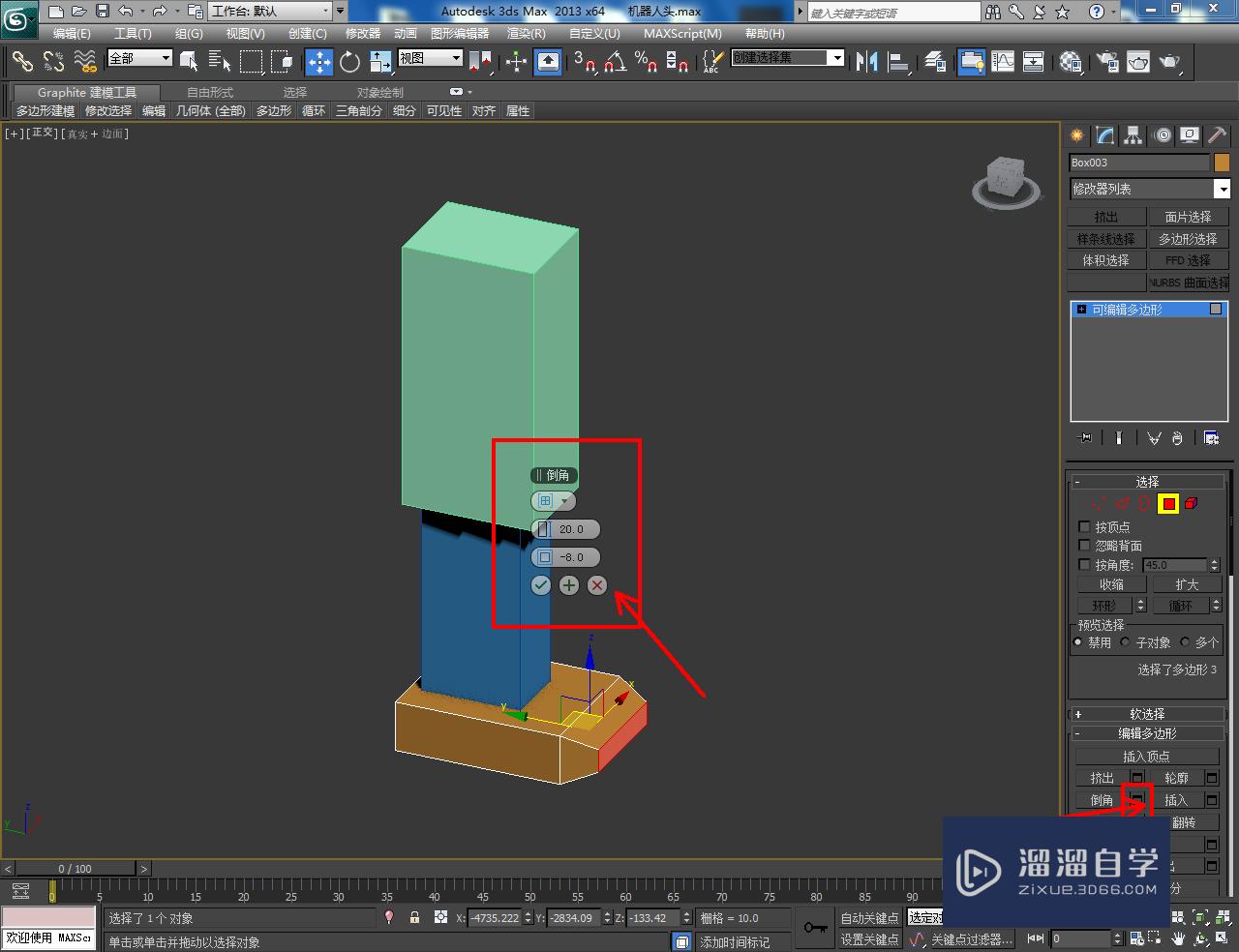
Task: Toggle 3D Snaps icon
Action: click(x=585, y=62)
